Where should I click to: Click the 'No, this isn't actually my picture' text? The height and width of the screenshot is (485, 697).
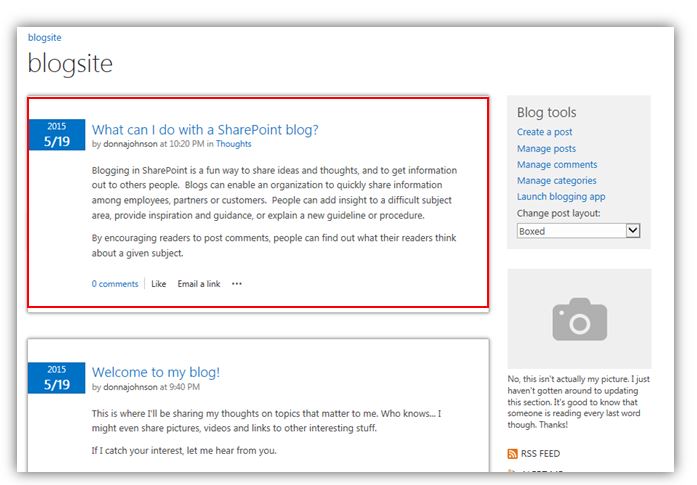click(x=578, y=402)
